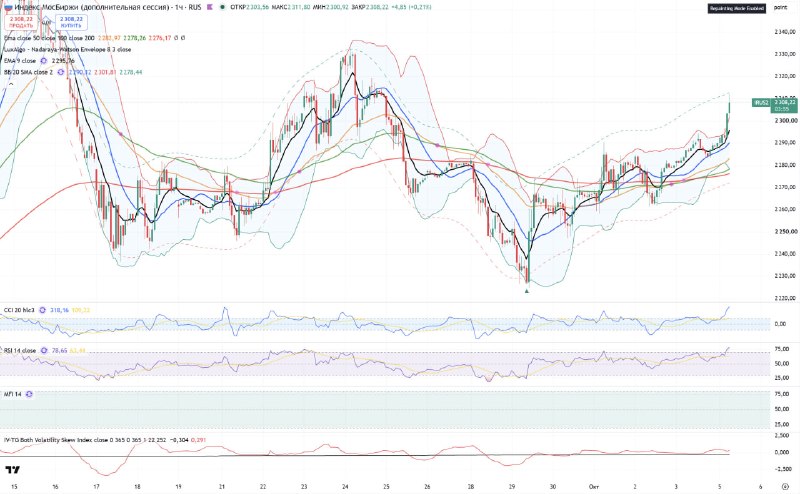Select the Ema close 50 100 200 indicator
Viewport: 800px width, 494px height.
[x=49, y=38]
